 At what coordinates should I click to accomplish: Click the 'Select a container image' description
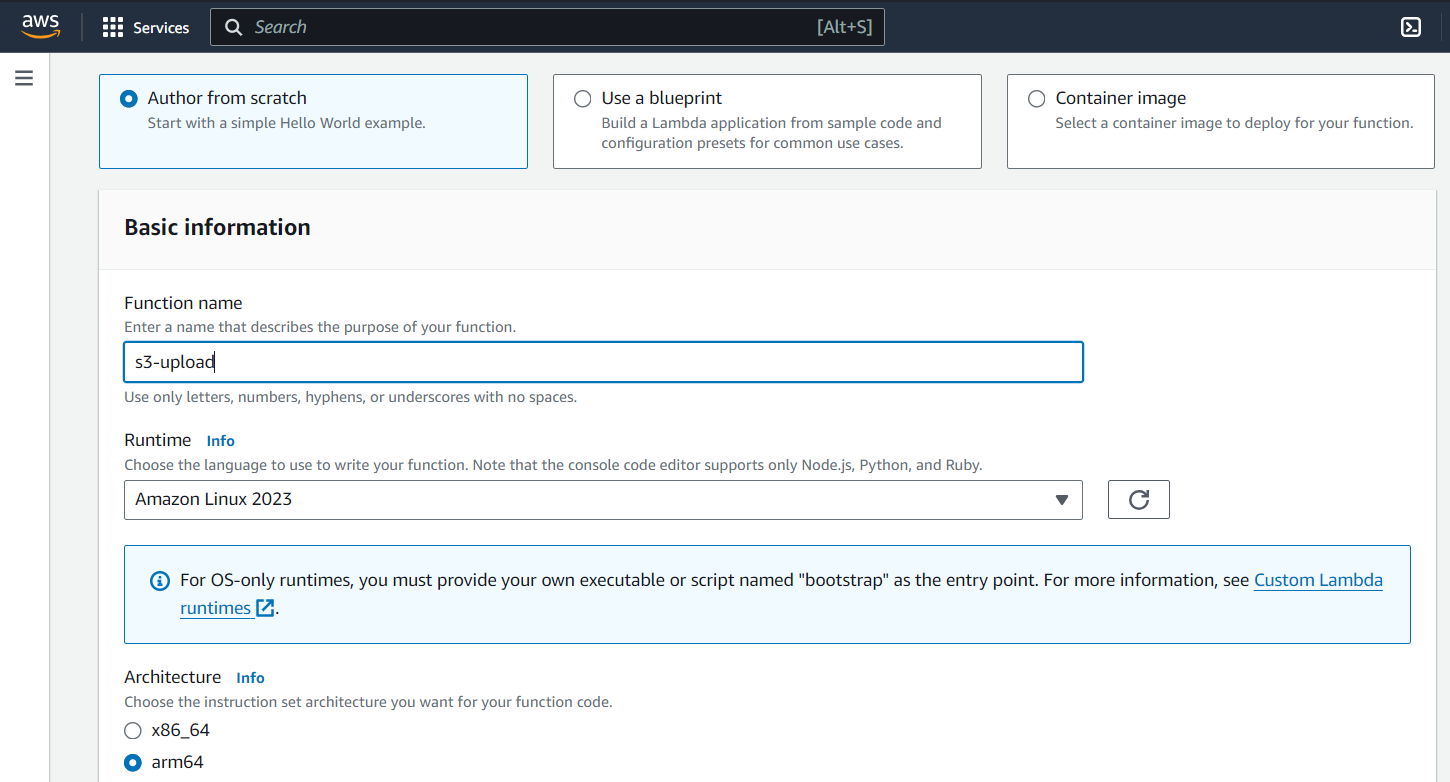[x=1234, y=124]
